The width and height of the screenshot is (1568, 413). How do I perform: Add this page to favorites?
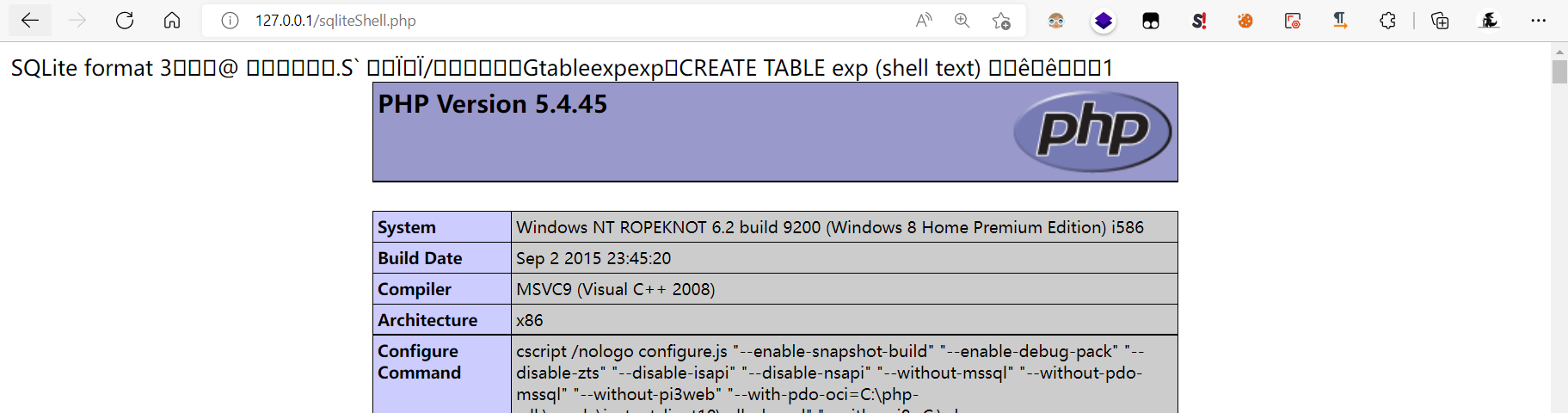[x=1001, y=21]
